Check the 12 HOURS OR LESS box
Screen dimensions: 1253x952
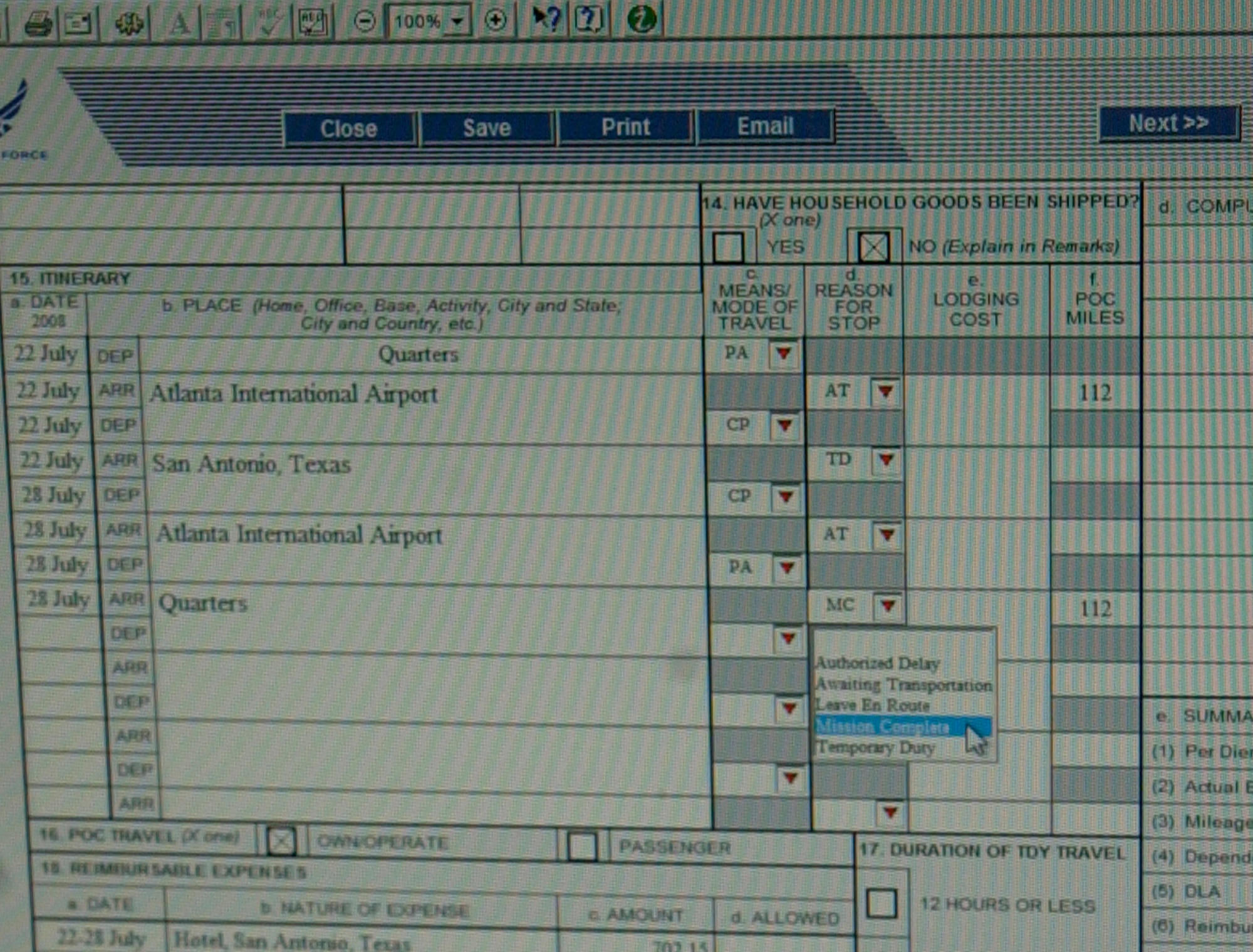881,903
